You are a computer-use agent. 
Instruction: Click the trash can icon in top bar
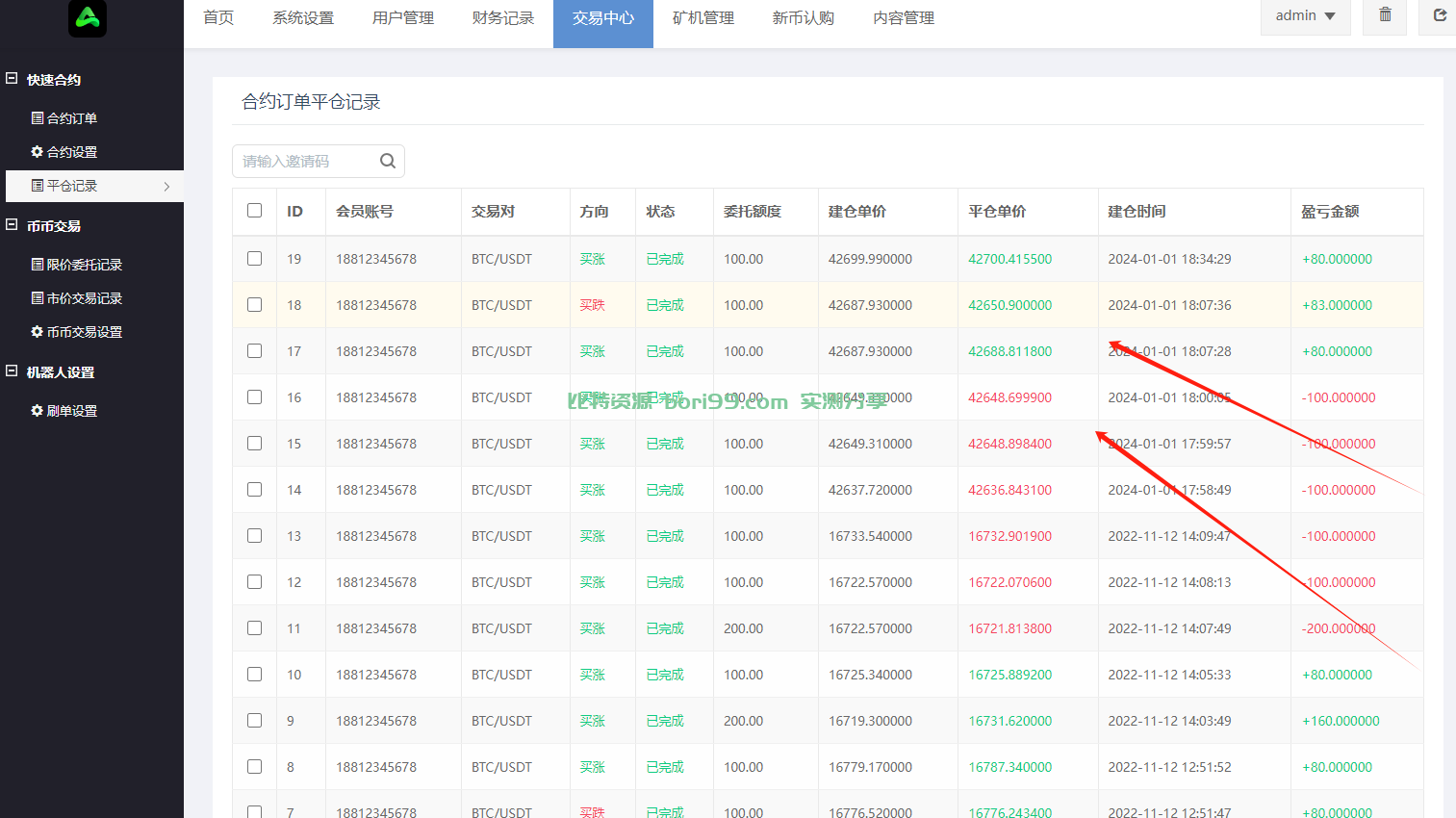(1385, 14)
